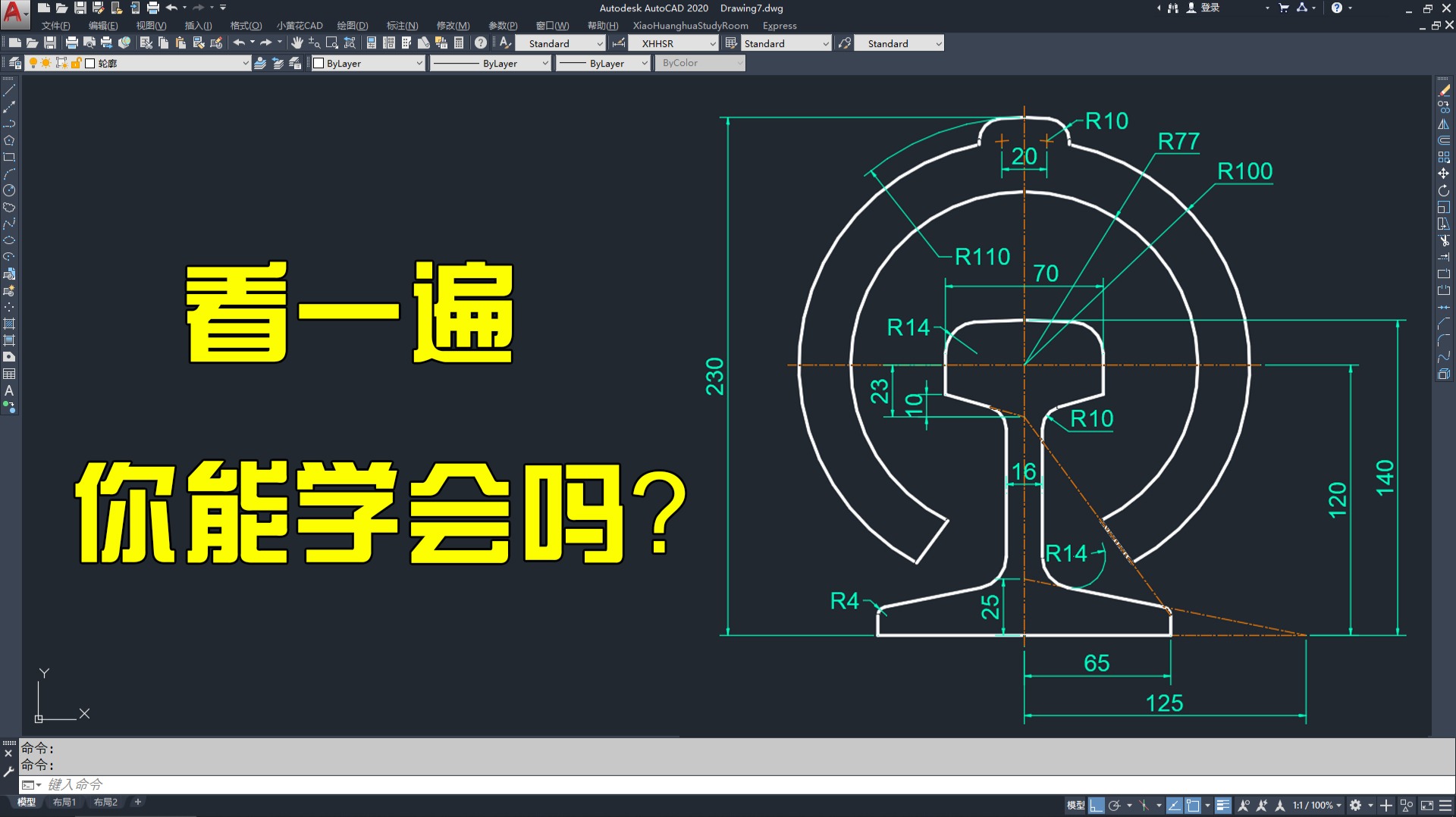Open the QuickCalc calculator icon
The image size is (1456, 817).
point(459,43)
